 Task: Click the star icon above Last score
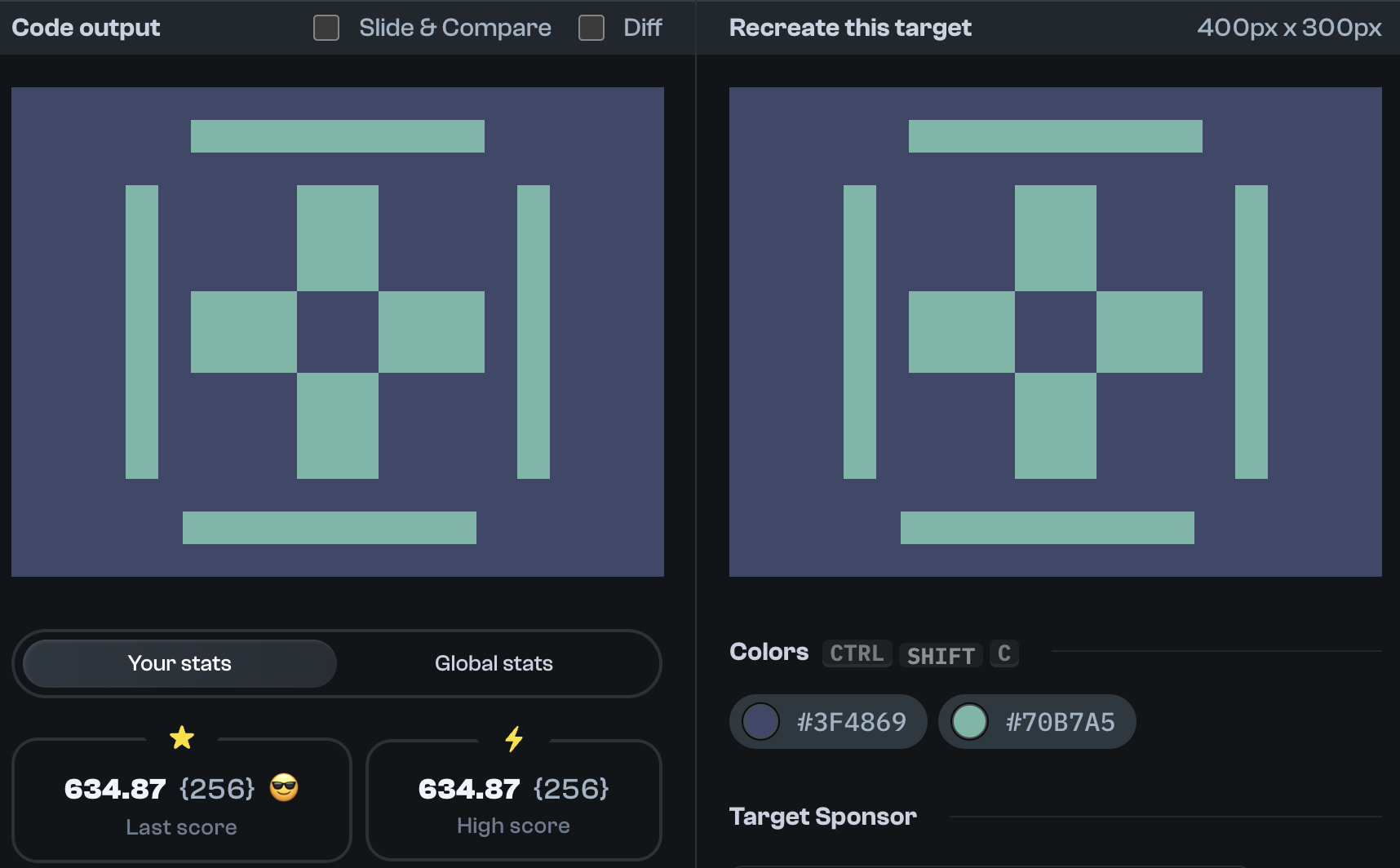click(181, 737)
